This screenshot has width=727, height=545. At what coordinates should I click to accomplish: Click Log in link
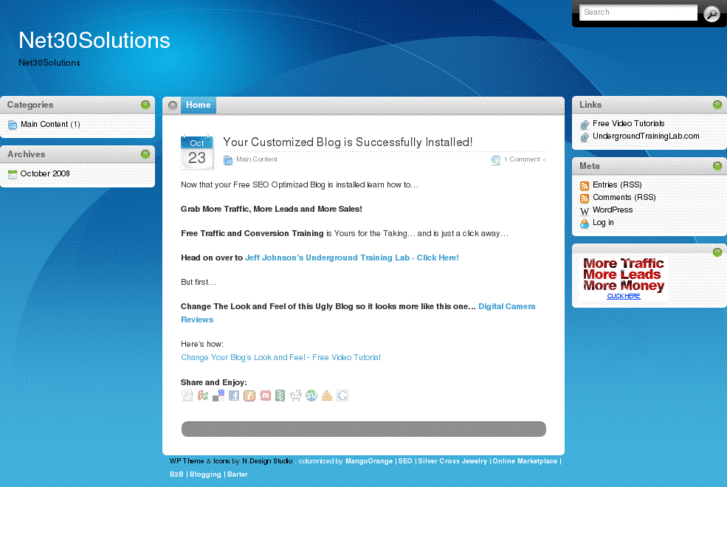[603, 222]
